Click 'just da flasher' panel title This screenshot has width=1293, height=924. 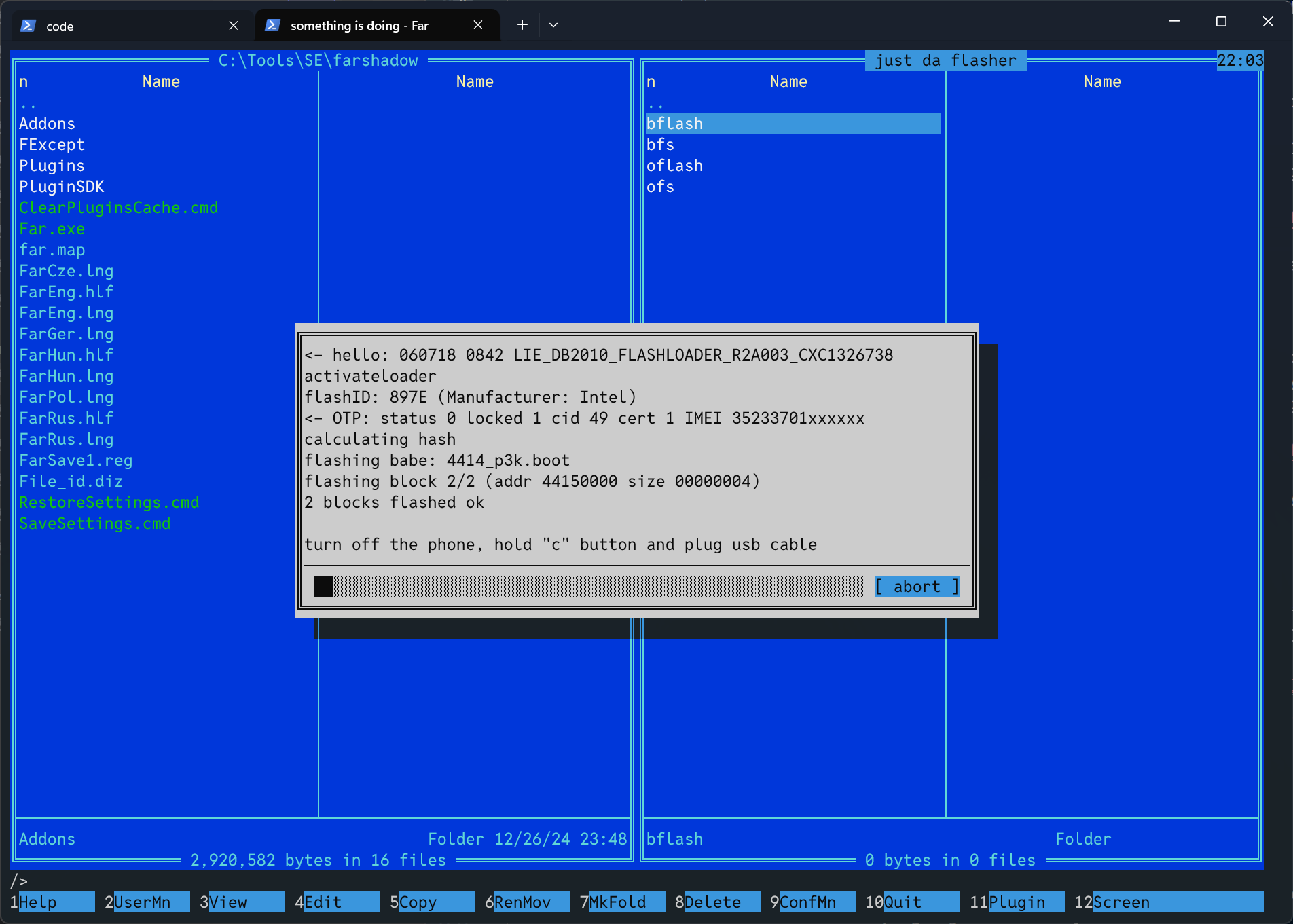click(945, 60)
